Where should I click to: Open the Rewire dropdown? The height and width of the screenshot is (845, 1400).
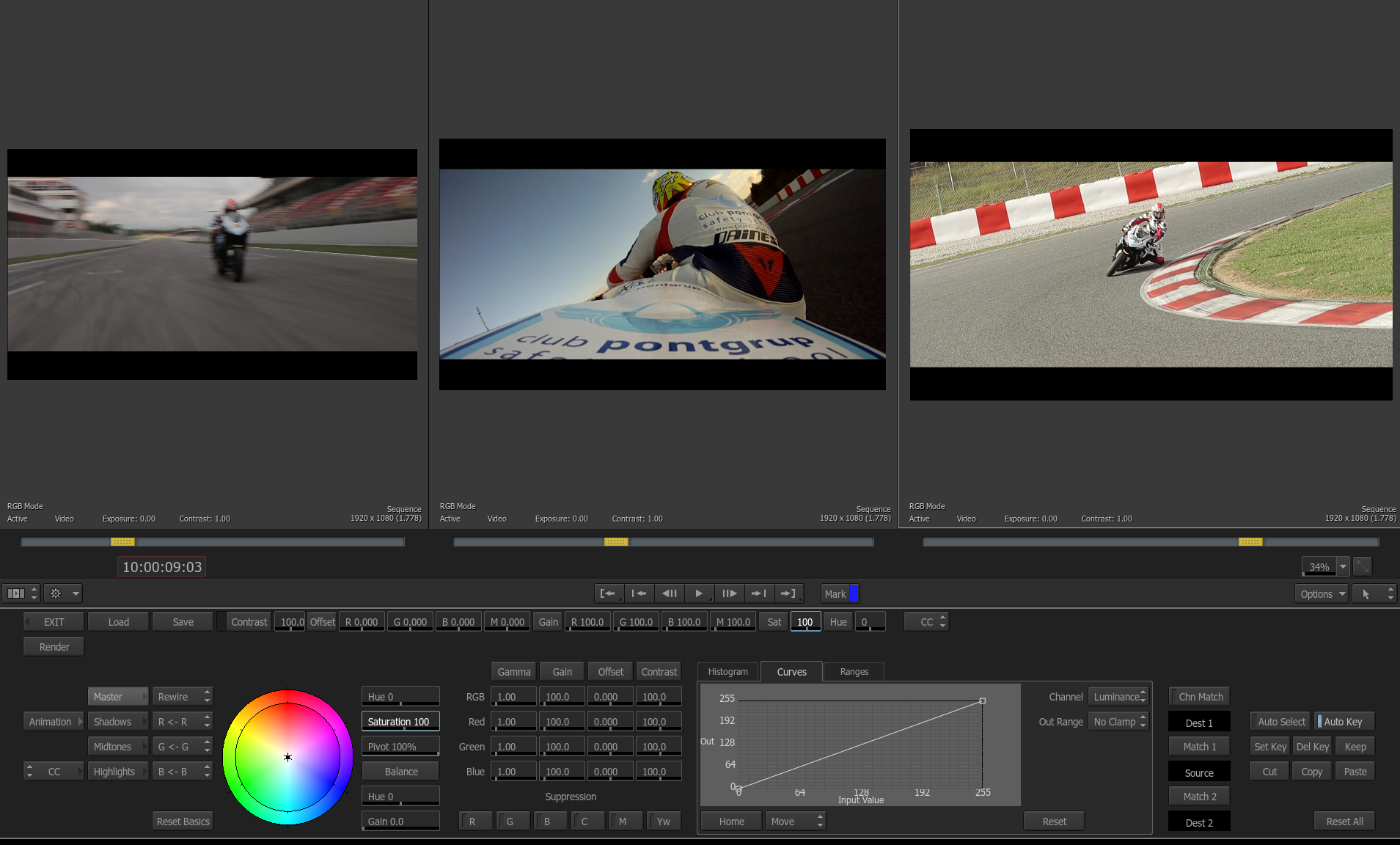pos(183,697)
